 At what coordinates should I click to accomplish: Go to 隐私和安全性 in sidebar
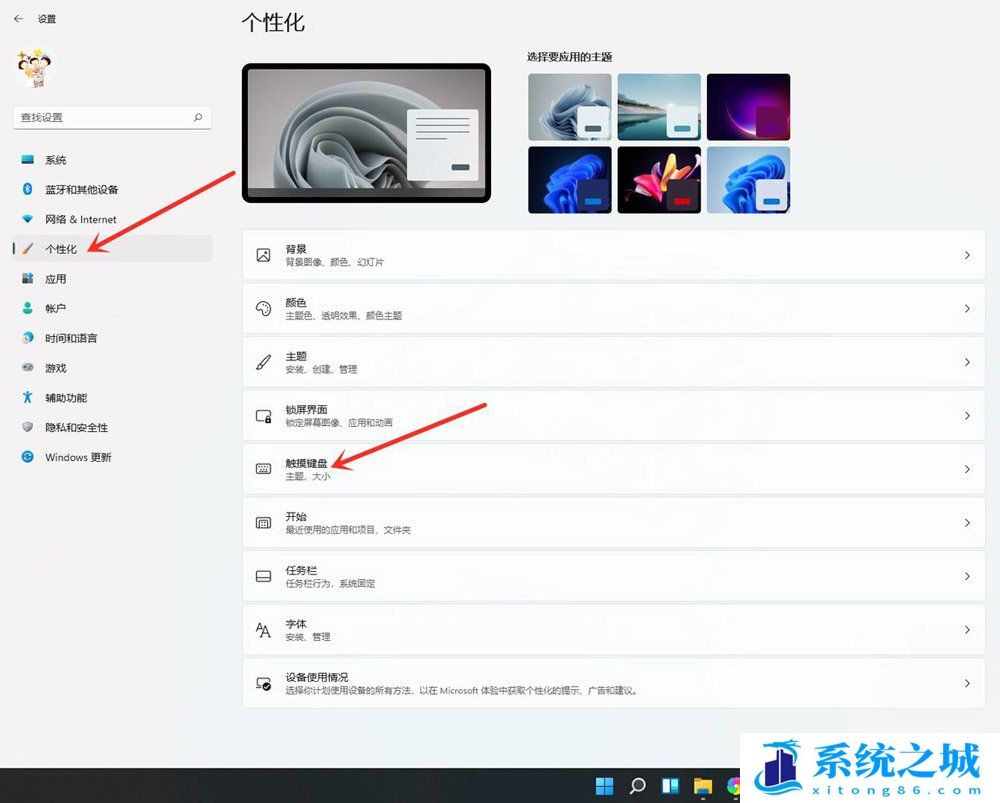click(x=112, y=427)
